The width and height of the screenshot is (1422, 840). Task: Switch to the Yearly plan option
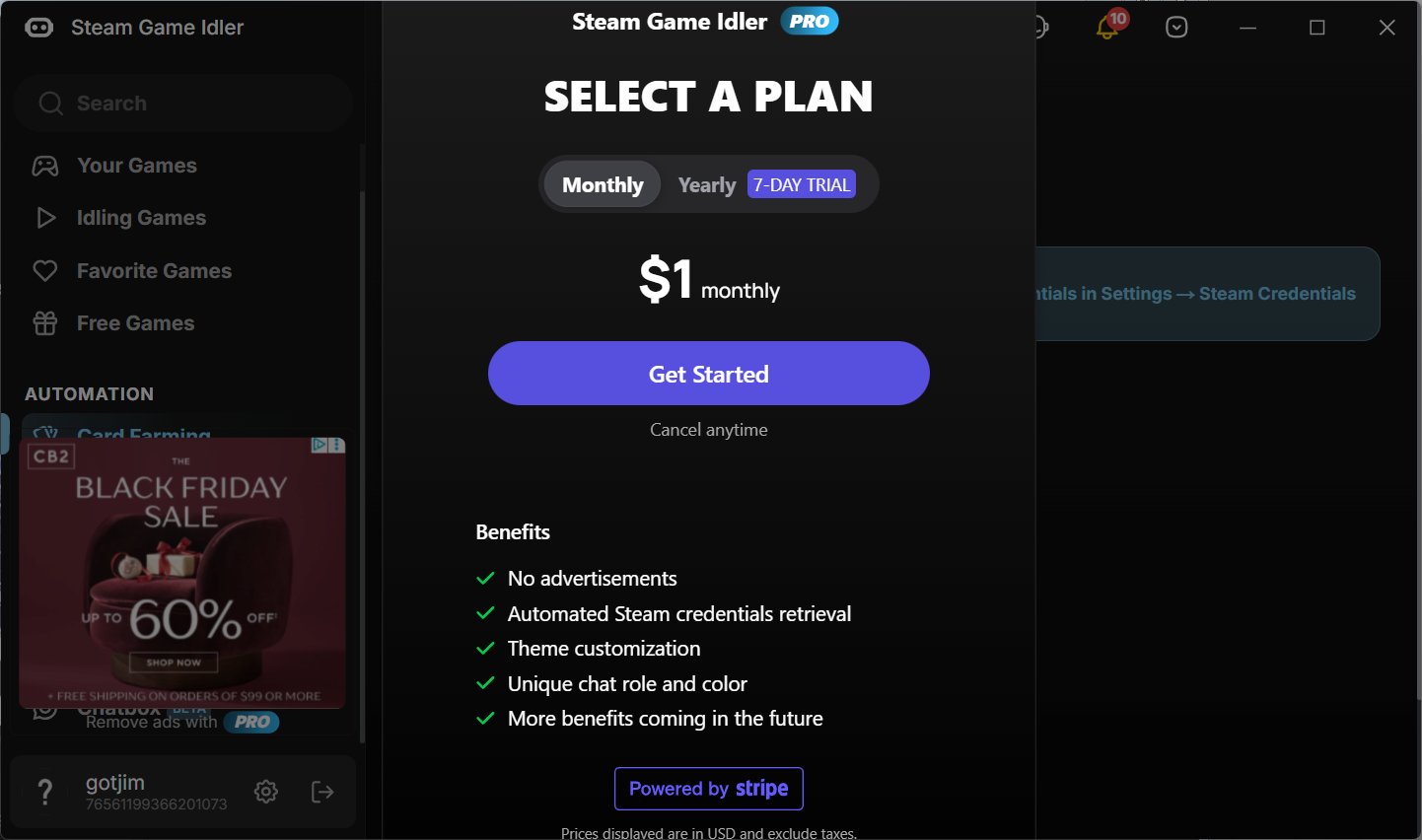pos(707,185)
